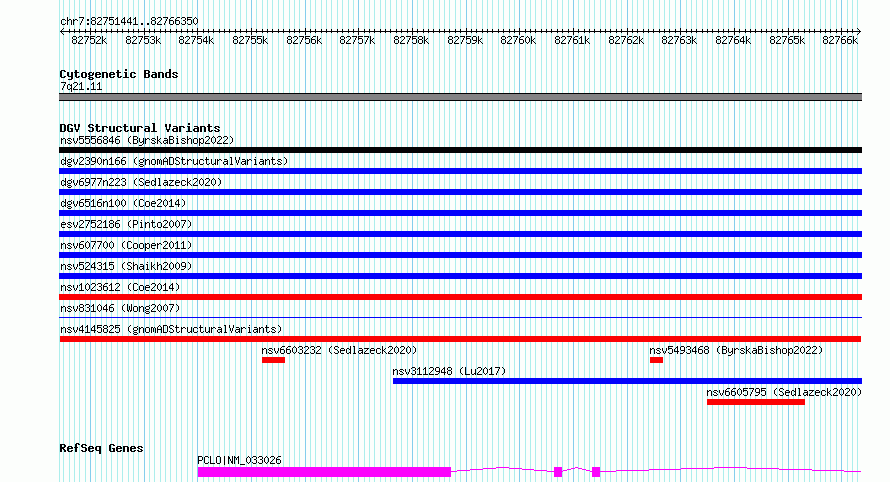
Task: Click the 82758k ruler tick label
Action: (411, 40)
